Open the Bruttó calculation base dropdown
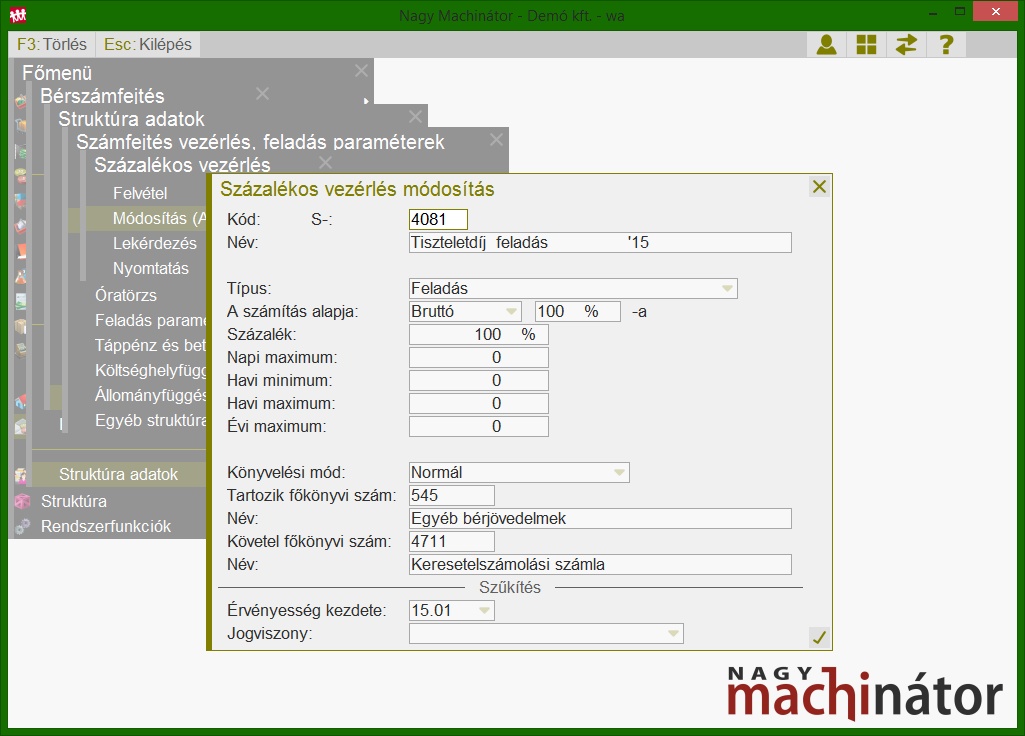This screenshot has height=736, width=1025. point(511,311)
